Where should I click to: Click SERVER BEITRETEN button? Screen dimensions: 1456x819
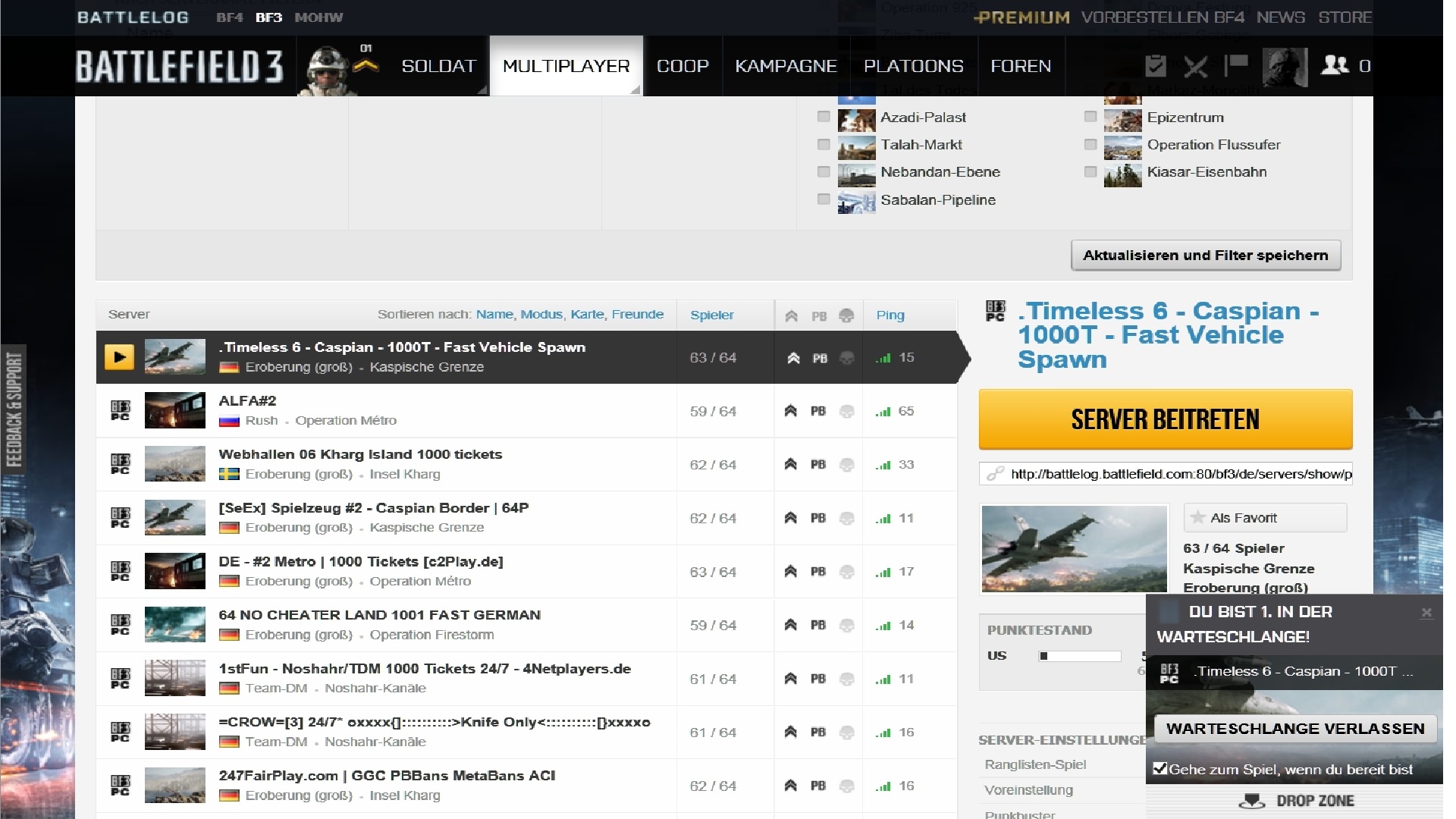[1165, 419]
